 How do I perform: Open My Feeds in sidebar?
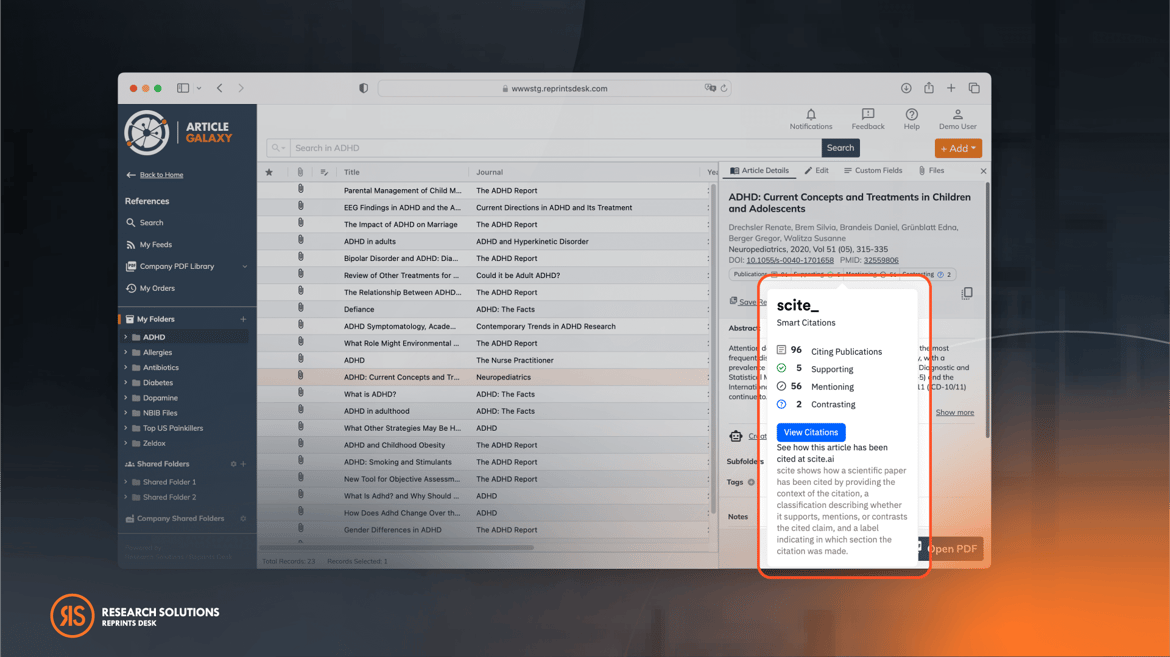155,245
